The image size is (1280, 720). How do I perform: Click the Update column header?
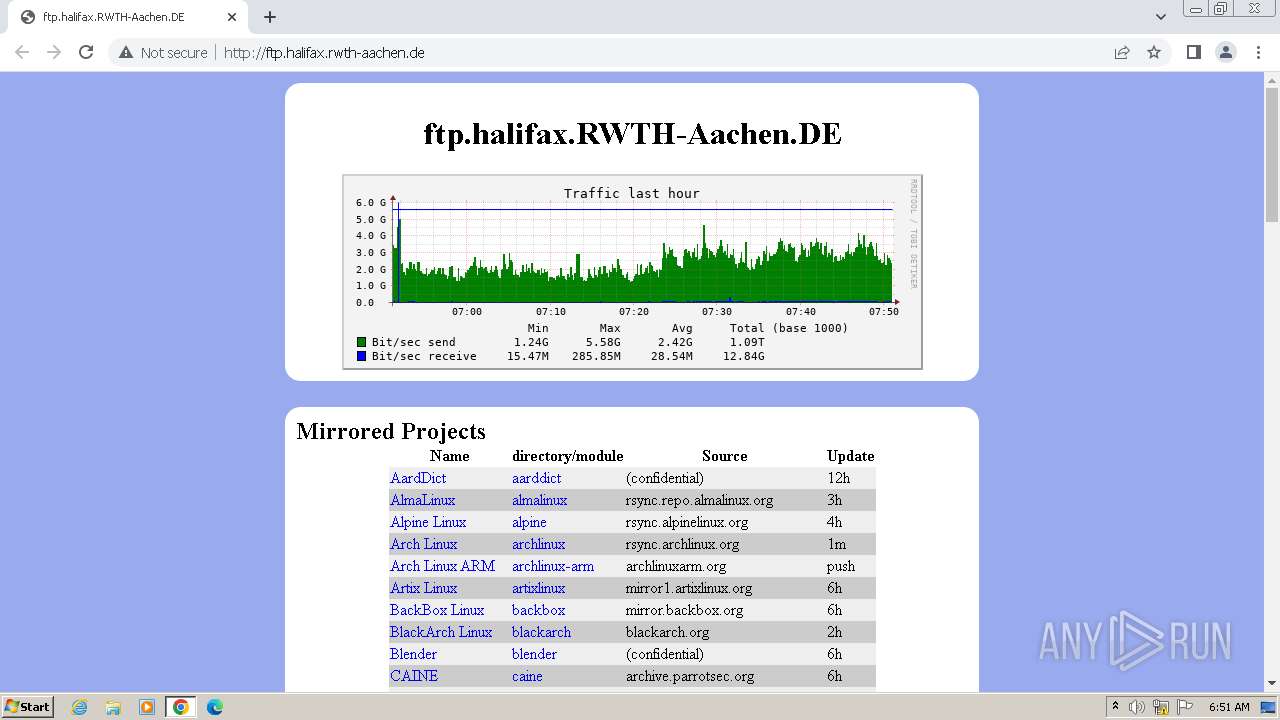[x=851, y=456]
